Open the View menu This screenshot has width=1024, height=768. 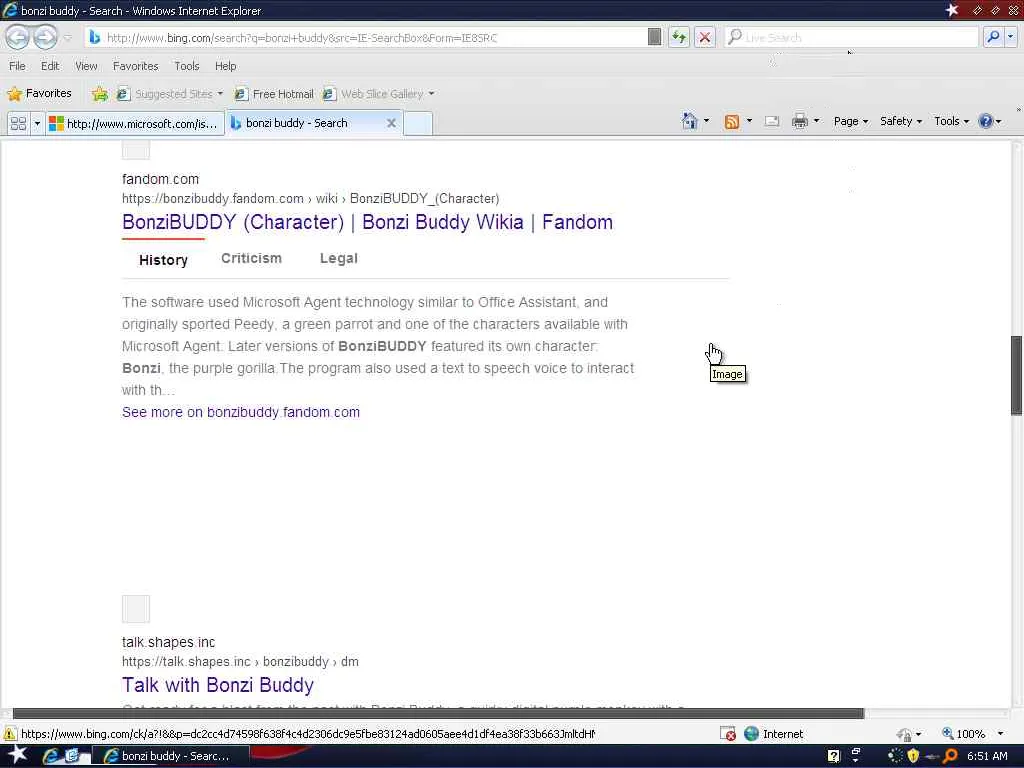(x=86, y=66)
